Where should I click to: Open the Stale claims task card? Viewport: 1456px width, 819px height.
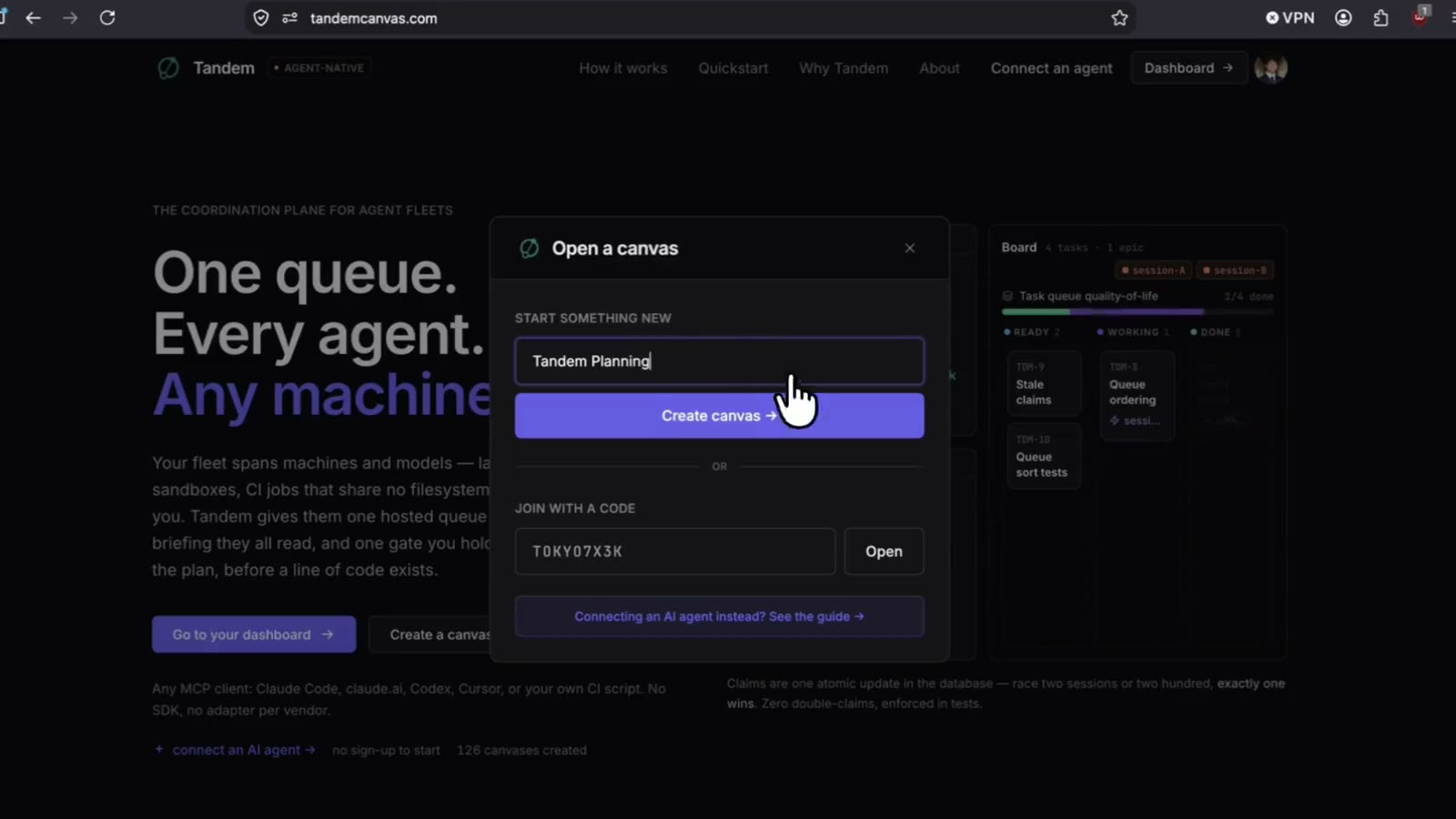(x=1044, y=384)
